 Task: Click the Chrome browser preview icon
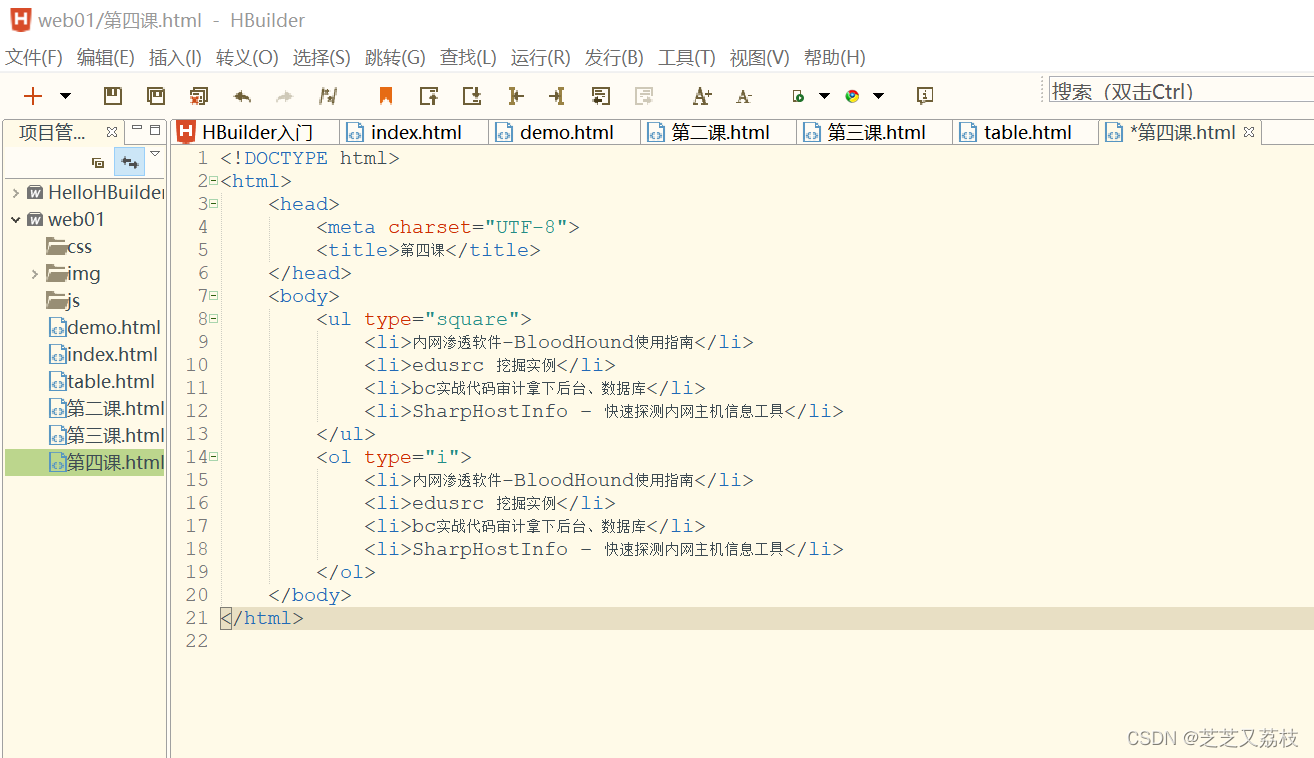(x=852, y=96)
